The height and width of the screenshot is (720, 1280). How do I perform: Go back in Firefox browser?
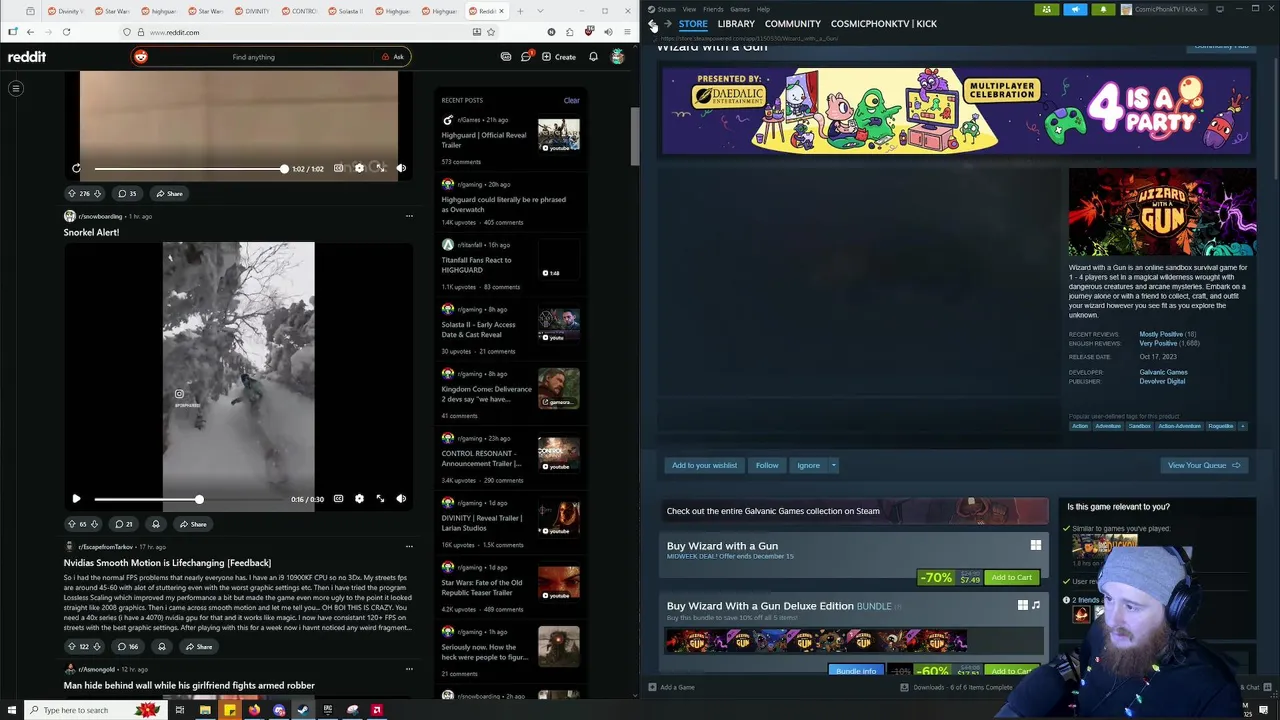point(30,32)
